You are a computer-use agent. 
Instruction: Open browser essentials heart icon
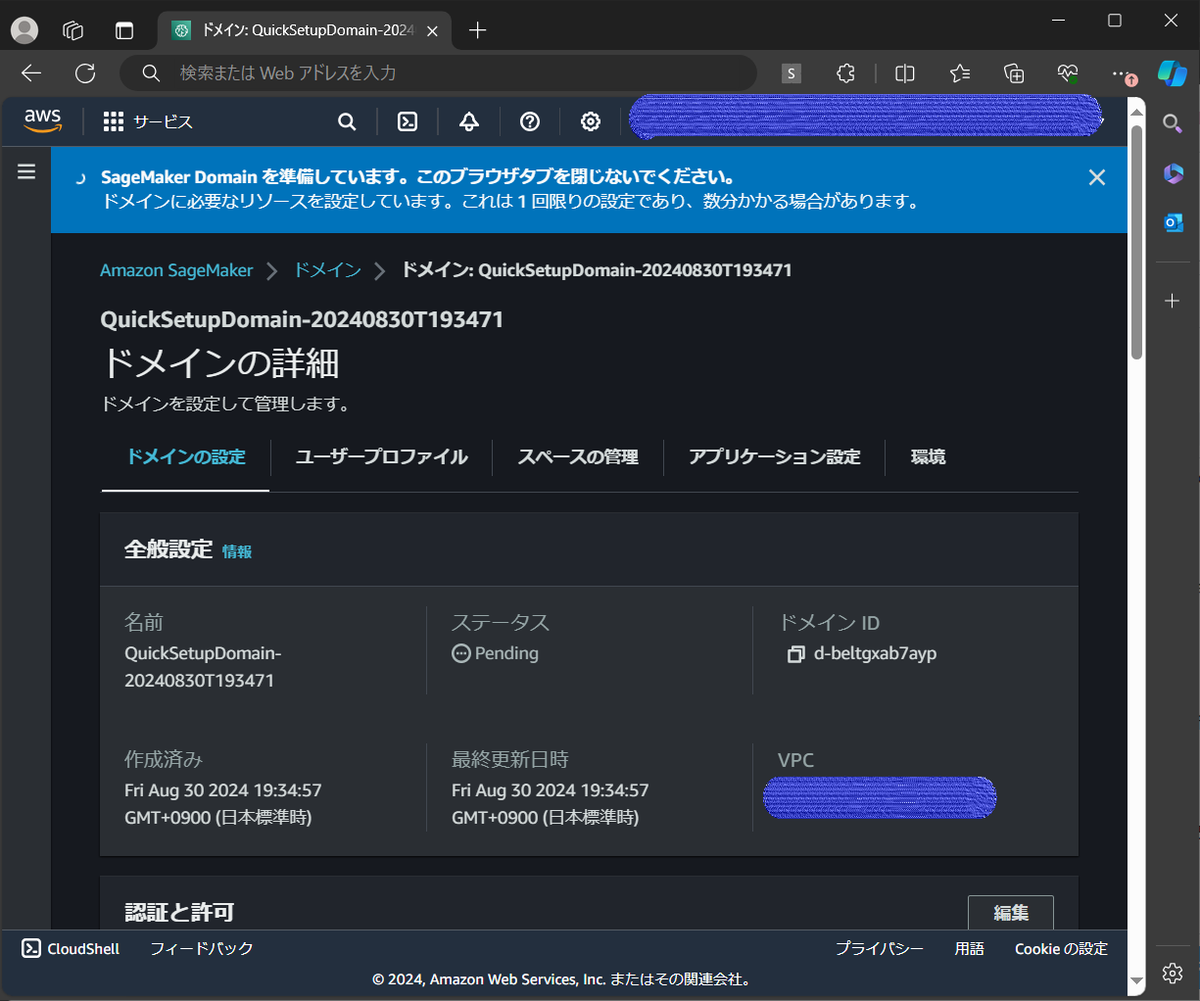tap(1068, 73)
